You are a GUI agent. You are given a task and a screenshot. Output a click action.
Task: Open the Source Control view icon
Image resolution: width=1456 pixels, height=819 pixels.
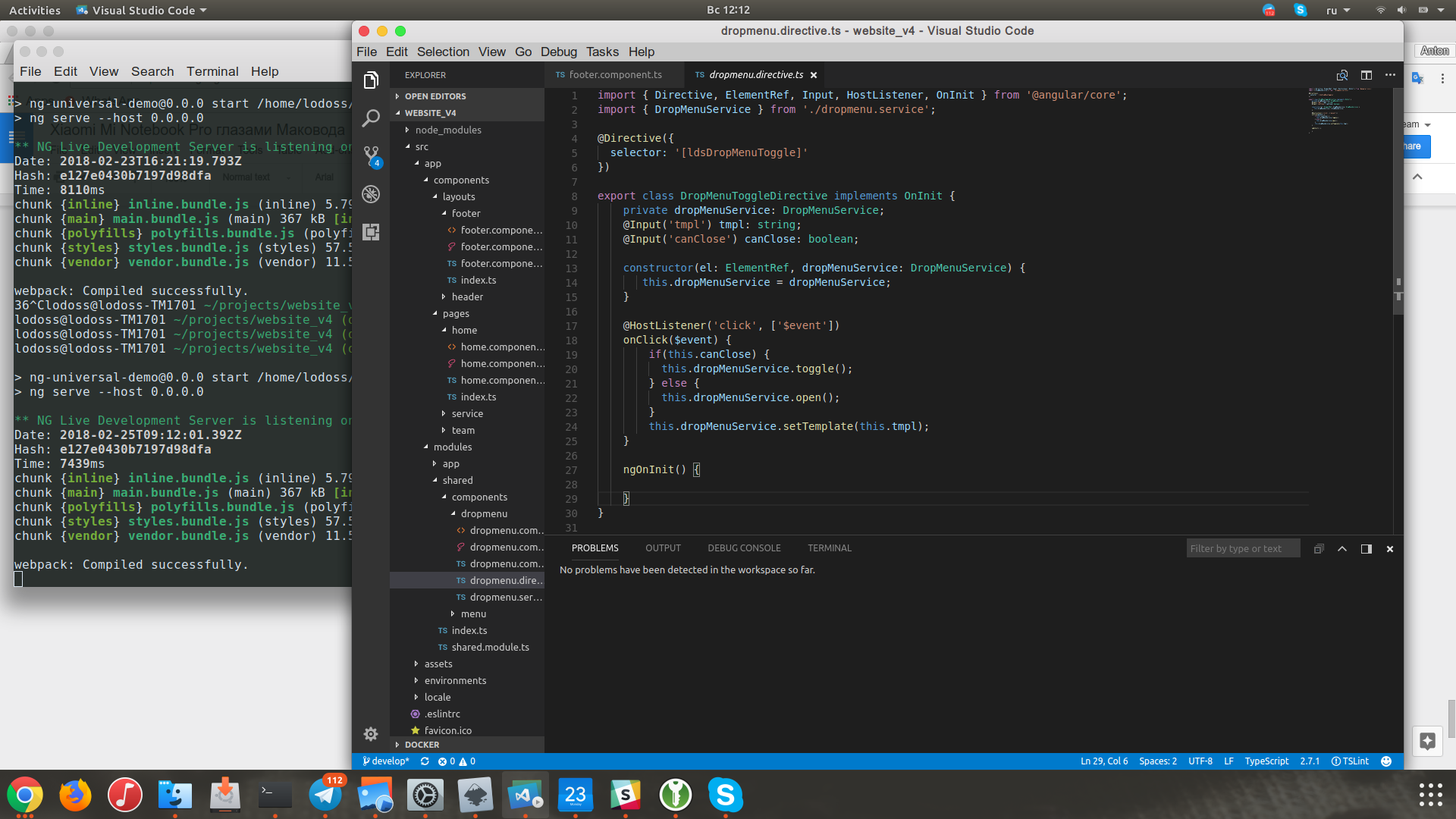tap(371, 156)
